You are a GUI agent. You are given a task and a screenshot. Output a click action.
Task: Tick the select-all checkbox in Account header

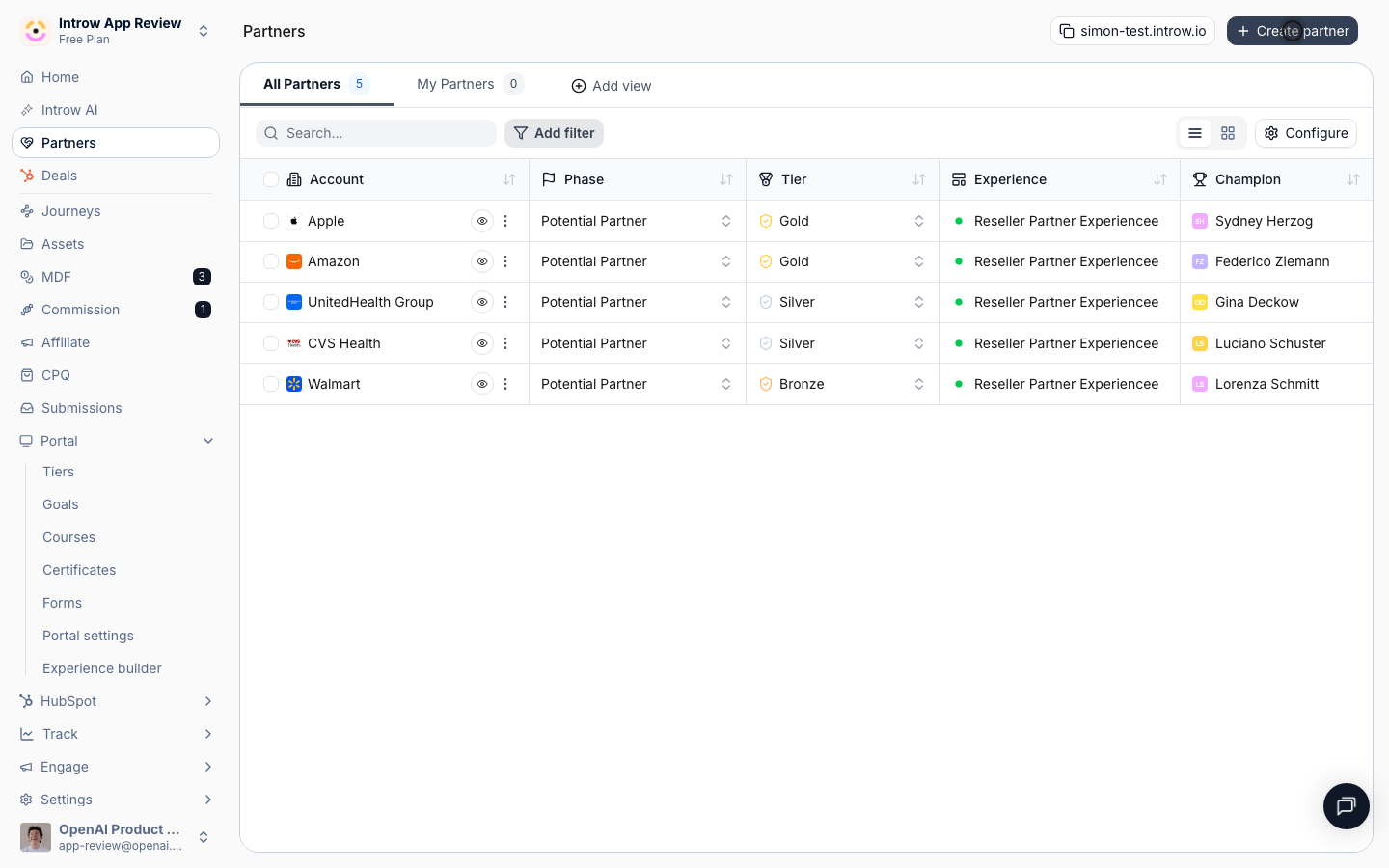[271, 179]
